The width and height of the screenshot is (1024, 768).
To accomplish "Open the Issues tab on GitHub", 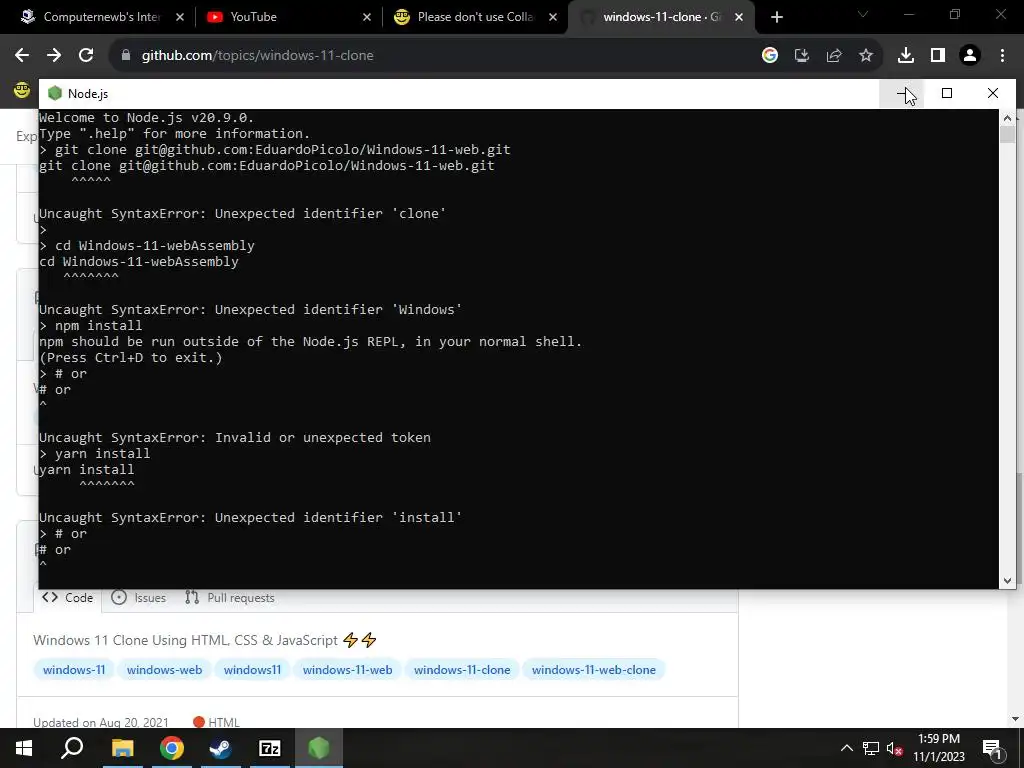I will click(x=138, y=598).
